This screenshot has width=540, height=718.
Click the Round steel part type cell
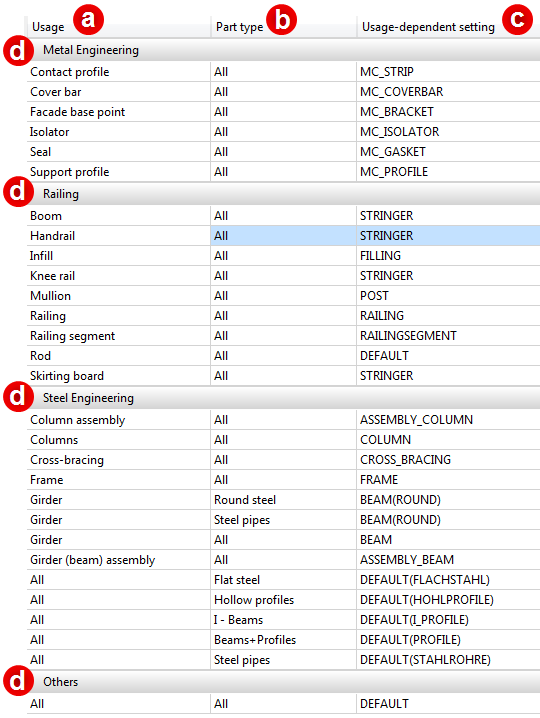[x=284, y=500]
